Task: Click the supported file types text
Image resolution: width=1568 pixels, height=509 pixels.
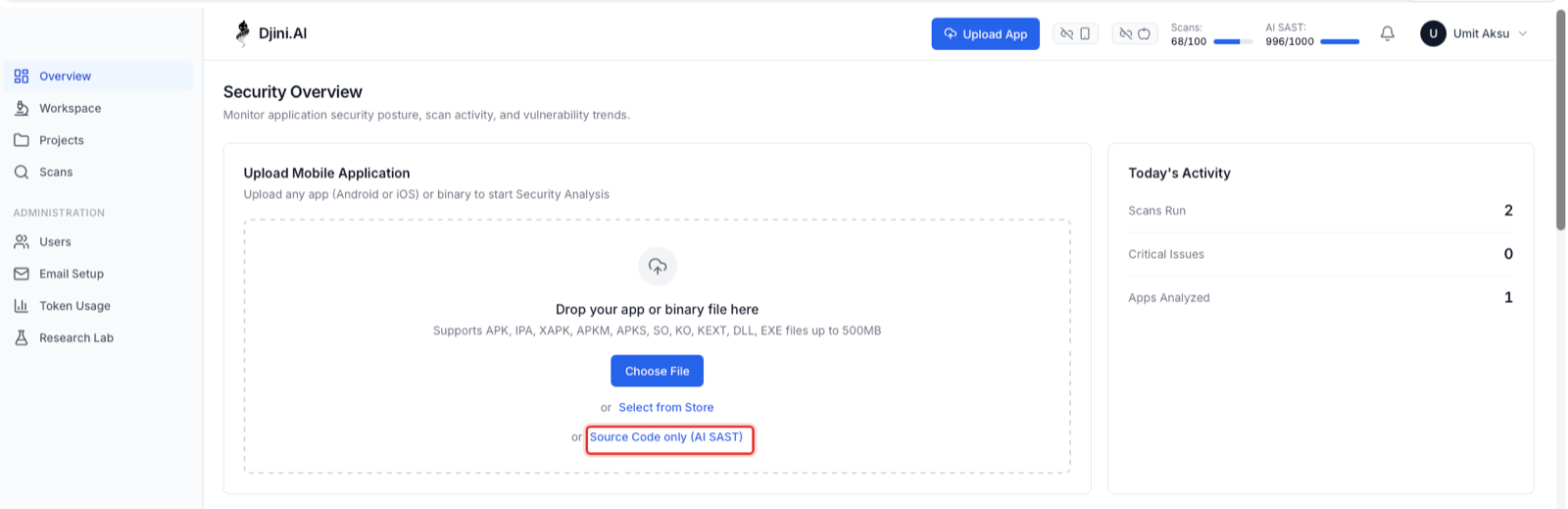Action: (x=657, y=331)
